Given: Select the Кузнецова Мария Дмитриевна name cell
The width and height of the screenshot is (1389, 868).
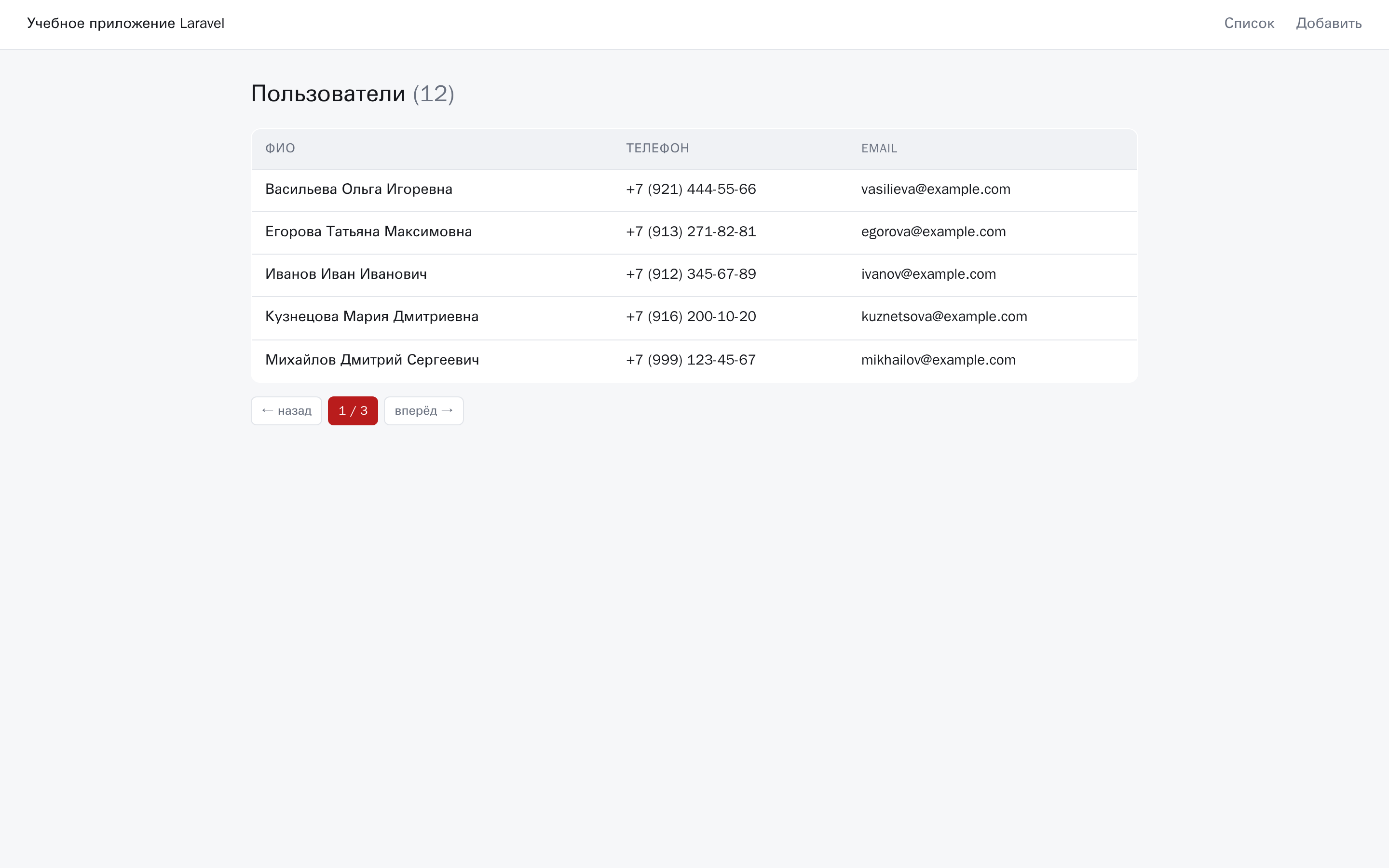Looking at the screenshot, I should pos(372,317).
